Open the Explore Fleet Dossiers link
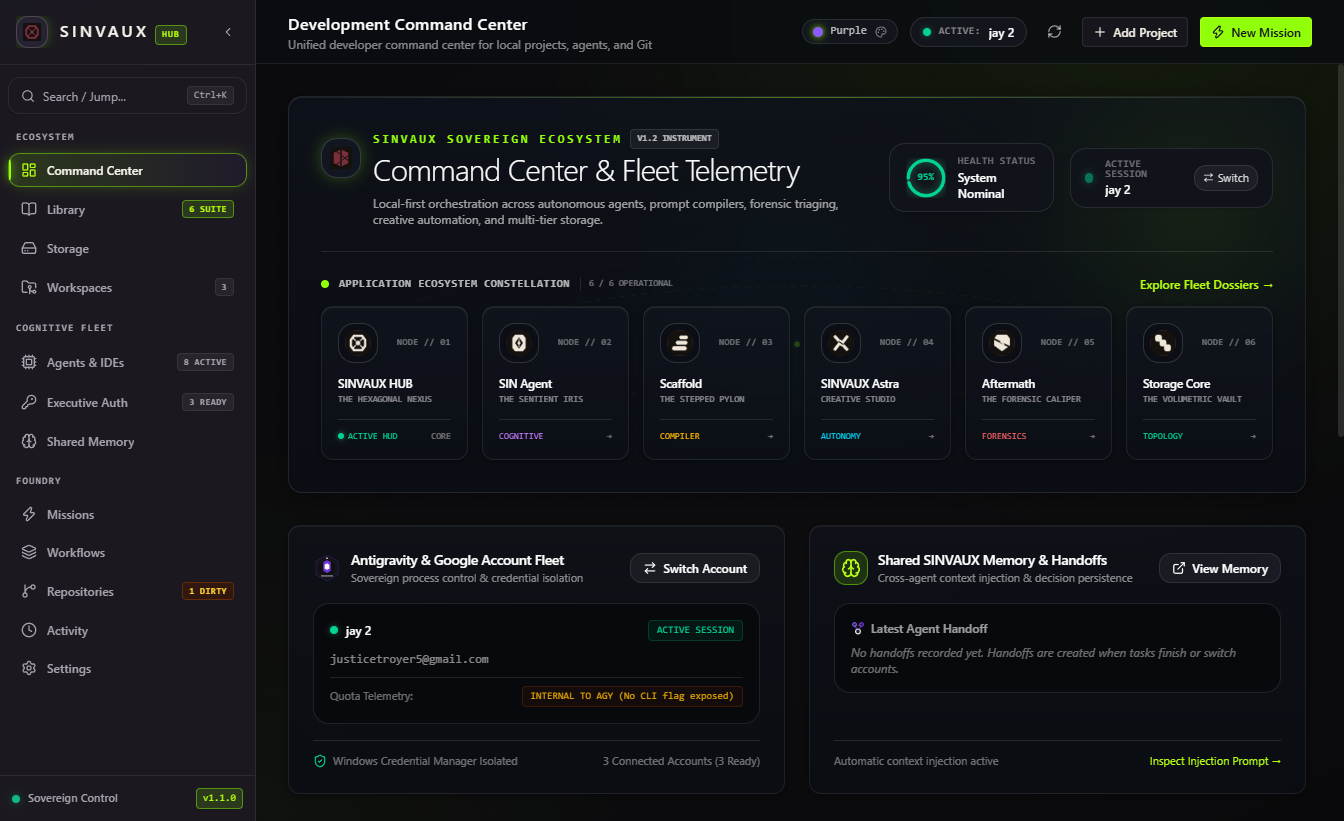The image size is (1344, 821). [x=1206, y=285]
